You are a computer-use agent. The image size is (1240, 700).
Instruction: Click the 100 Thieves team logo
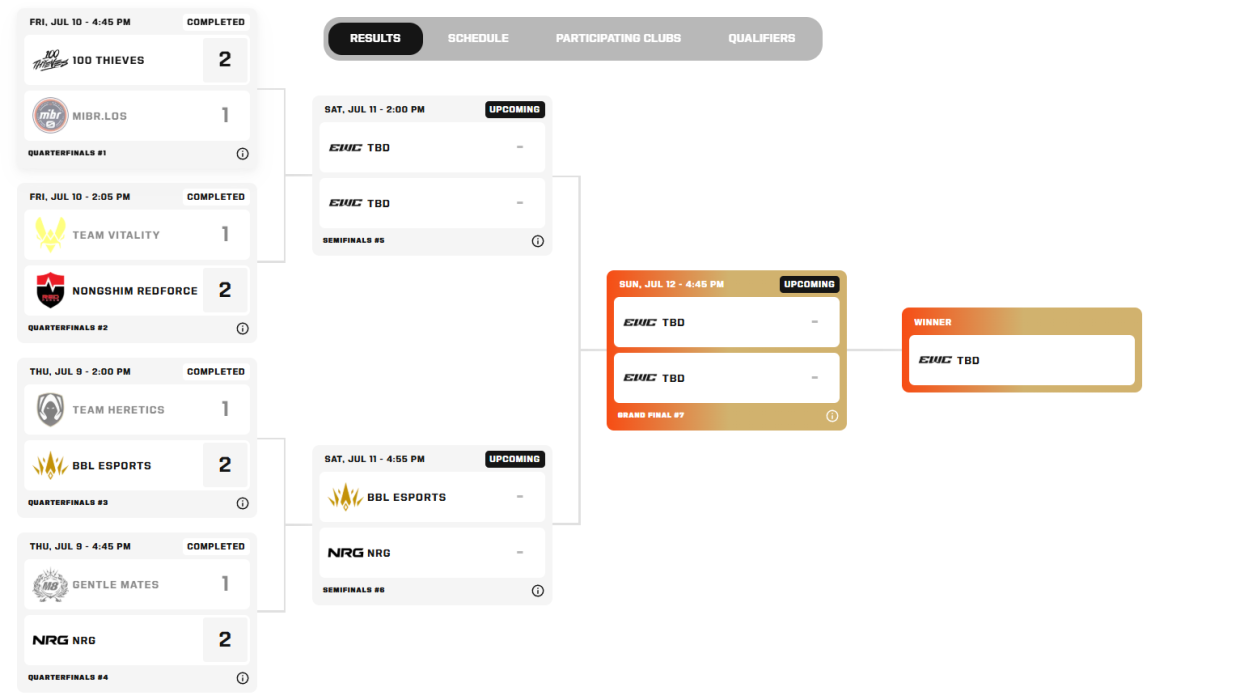click(50, 60)
